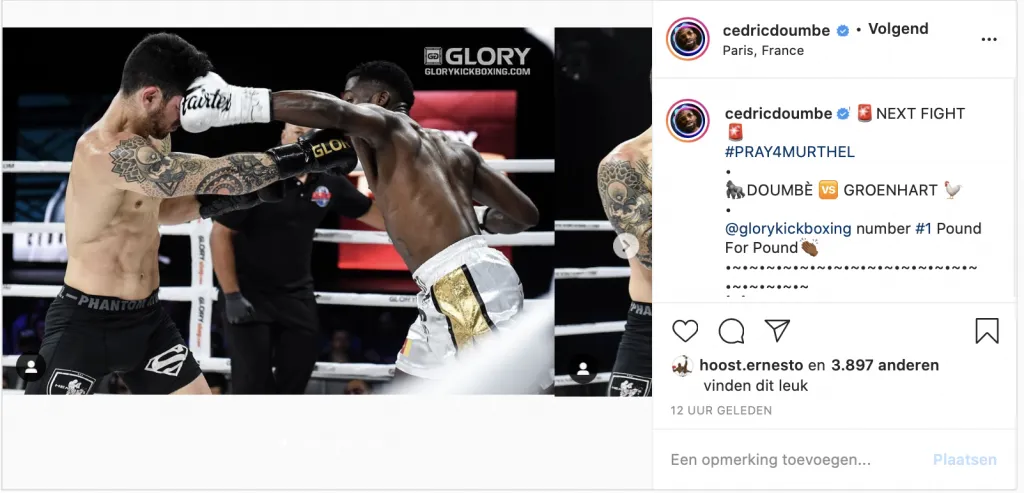Image resolution: width=1024 pixels, height=493 pixels.
Task: Open Paris, France location page
Action: click(x=763, y=50)
